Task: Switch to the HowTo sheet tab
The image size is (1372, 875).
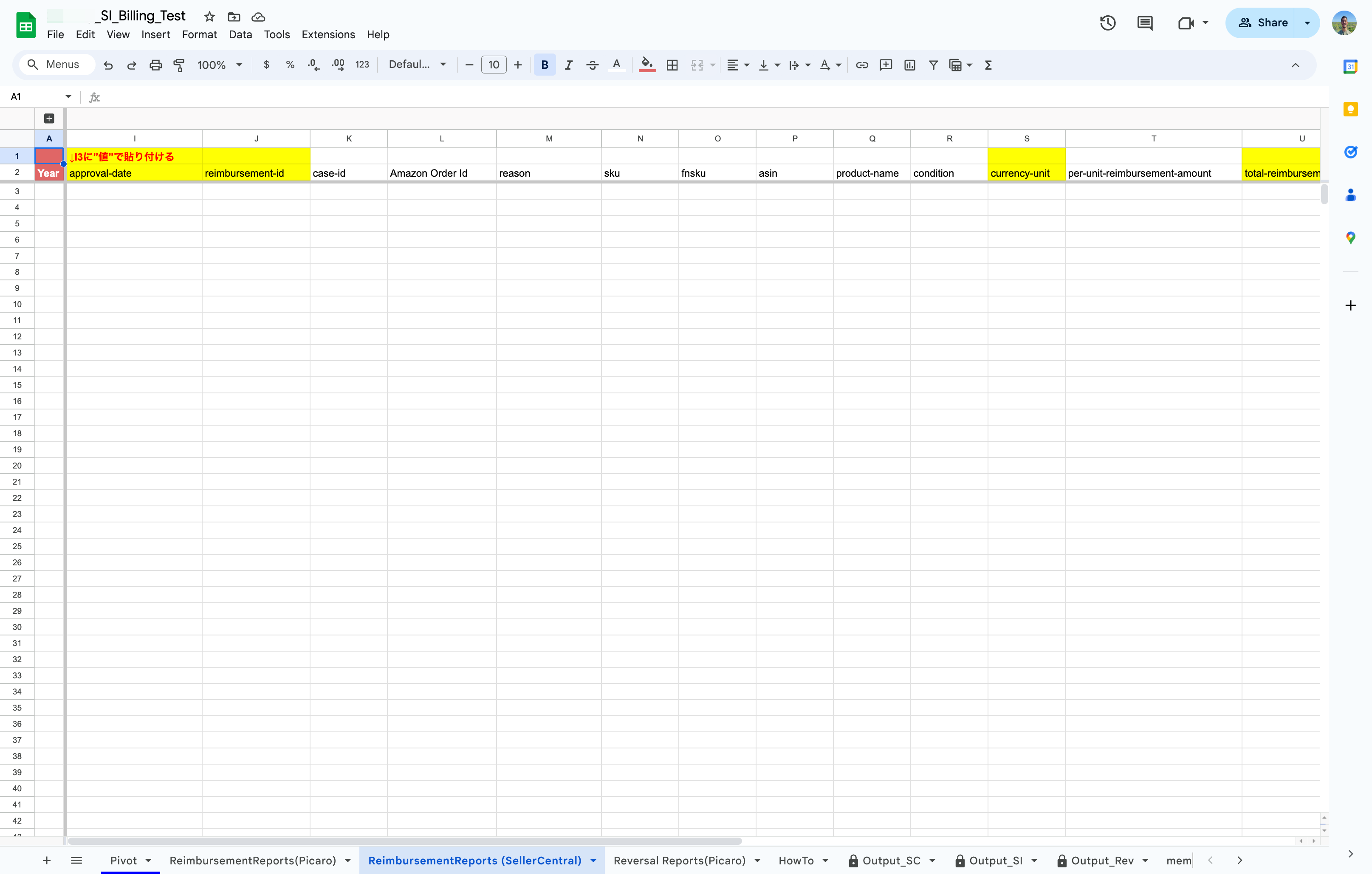Action: pyautogui.click(x=796, y=861)
